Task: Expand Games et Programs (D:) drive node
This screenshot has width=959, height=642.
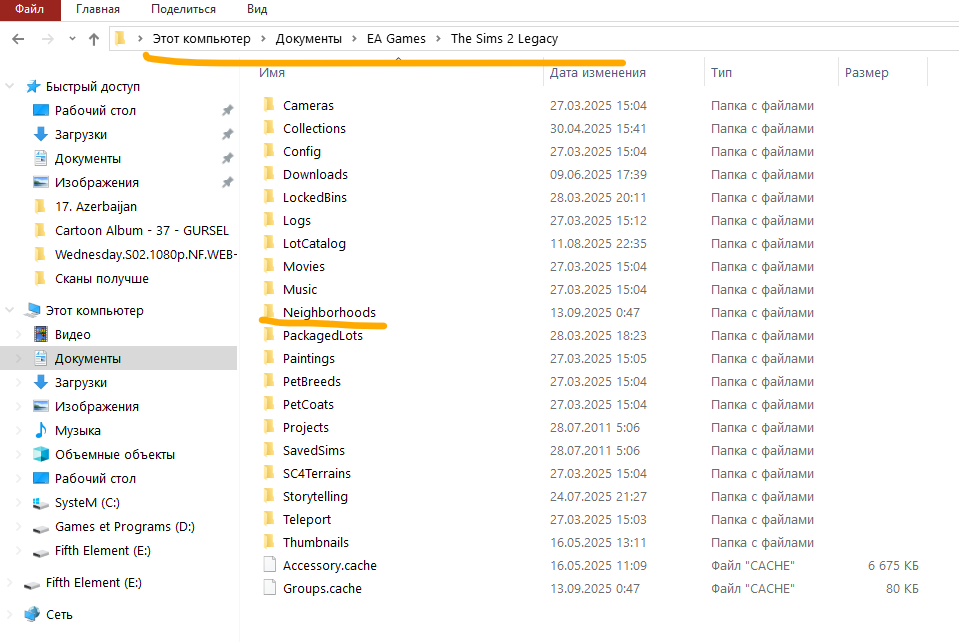Action: click(19, 526)
